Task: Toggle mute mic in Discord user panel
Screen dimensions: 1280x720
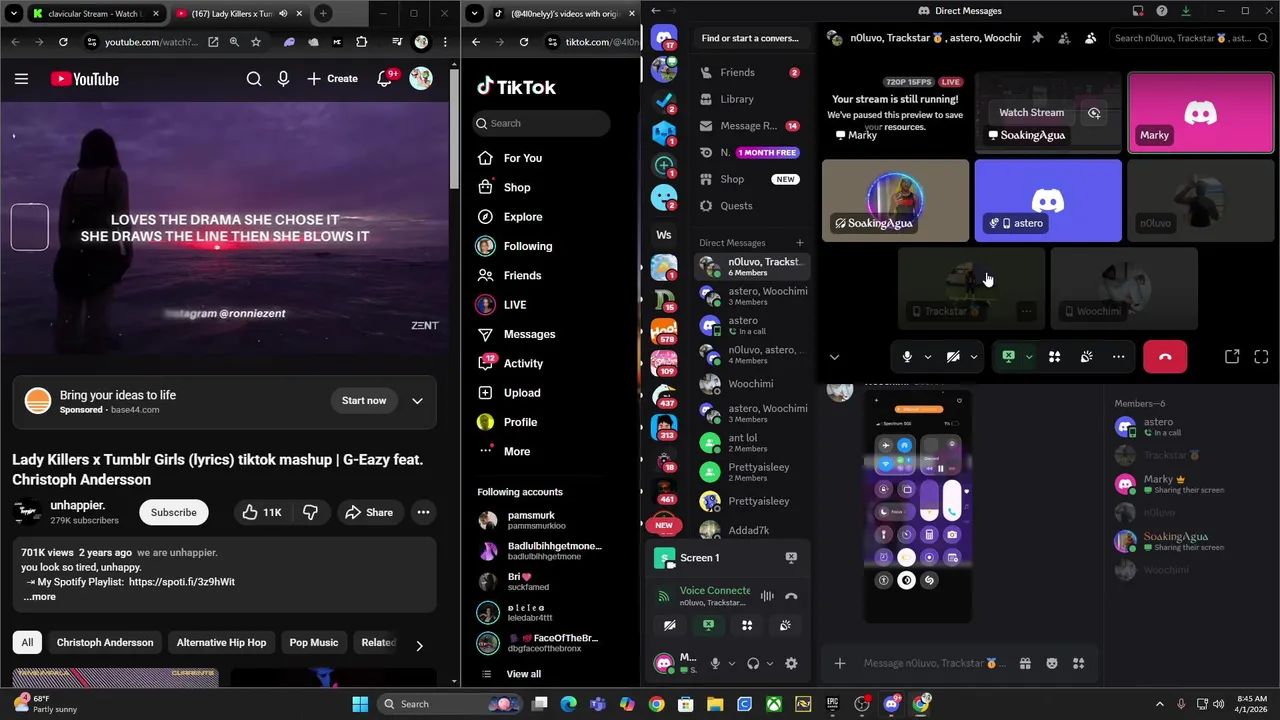Action: (715, 663)
